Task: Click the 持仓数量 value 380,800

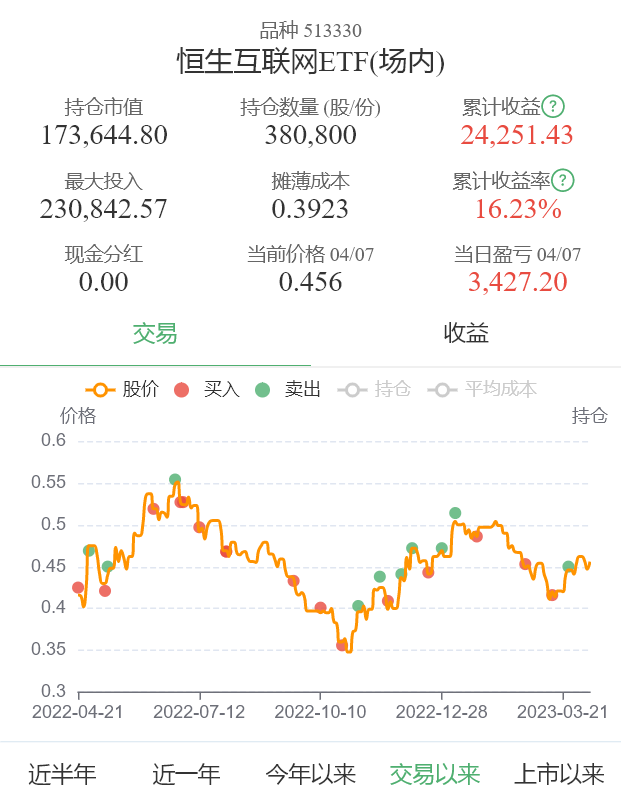Action: (311, 135)
